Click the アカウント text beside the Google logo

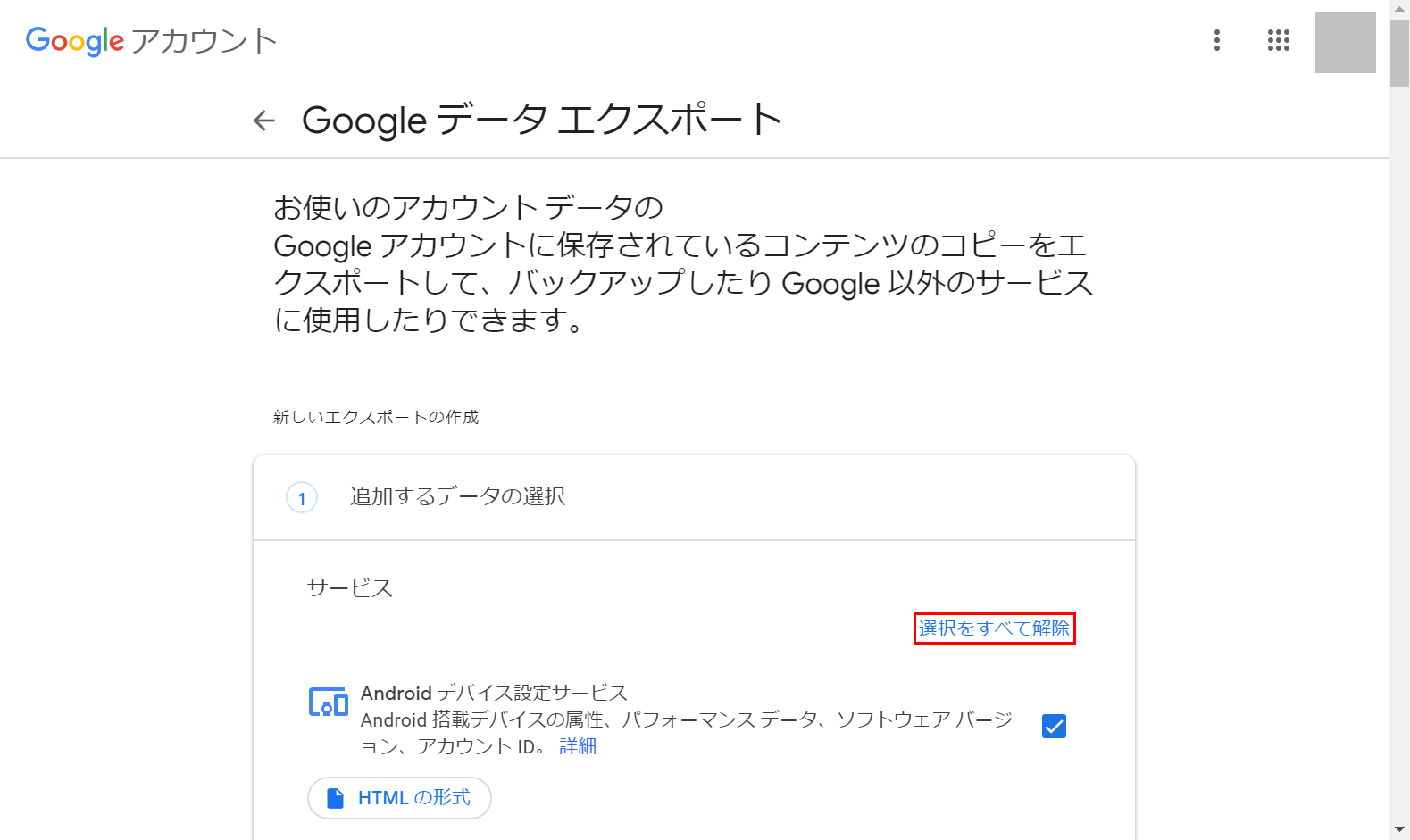(204, 41)
